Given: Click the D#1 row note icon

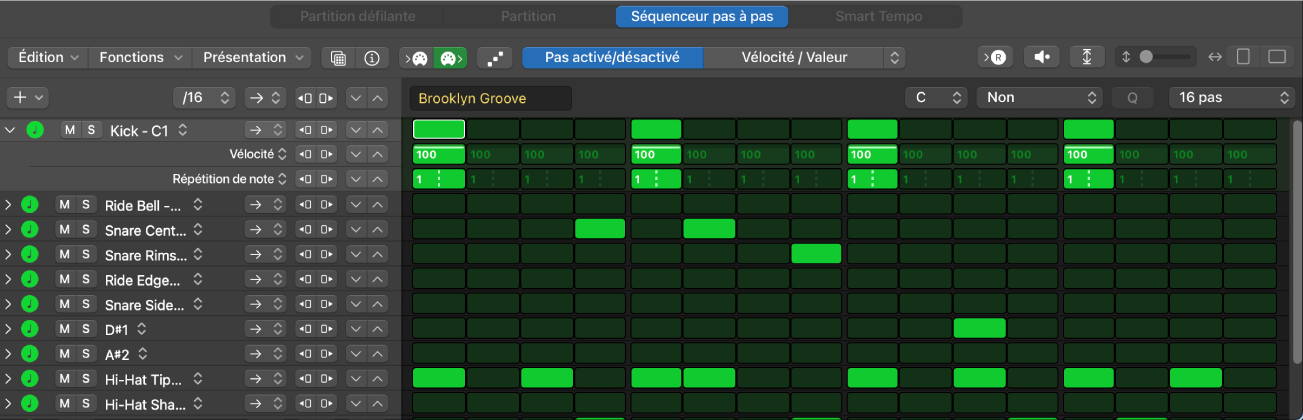Looking at the screenshot, I should 29,328.
